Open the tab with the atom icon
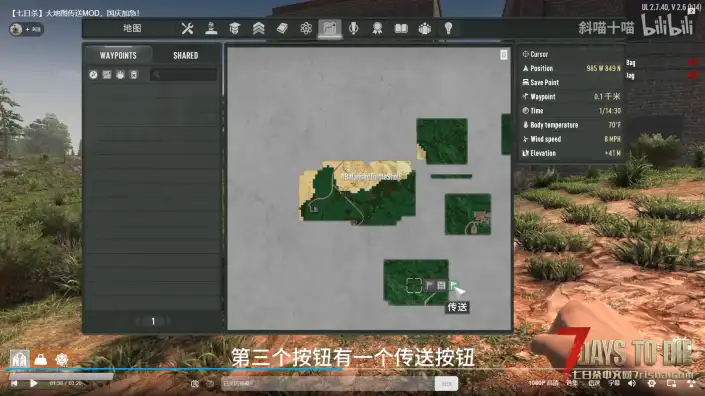This screenshot has width=705, height=396. [306, 28]
